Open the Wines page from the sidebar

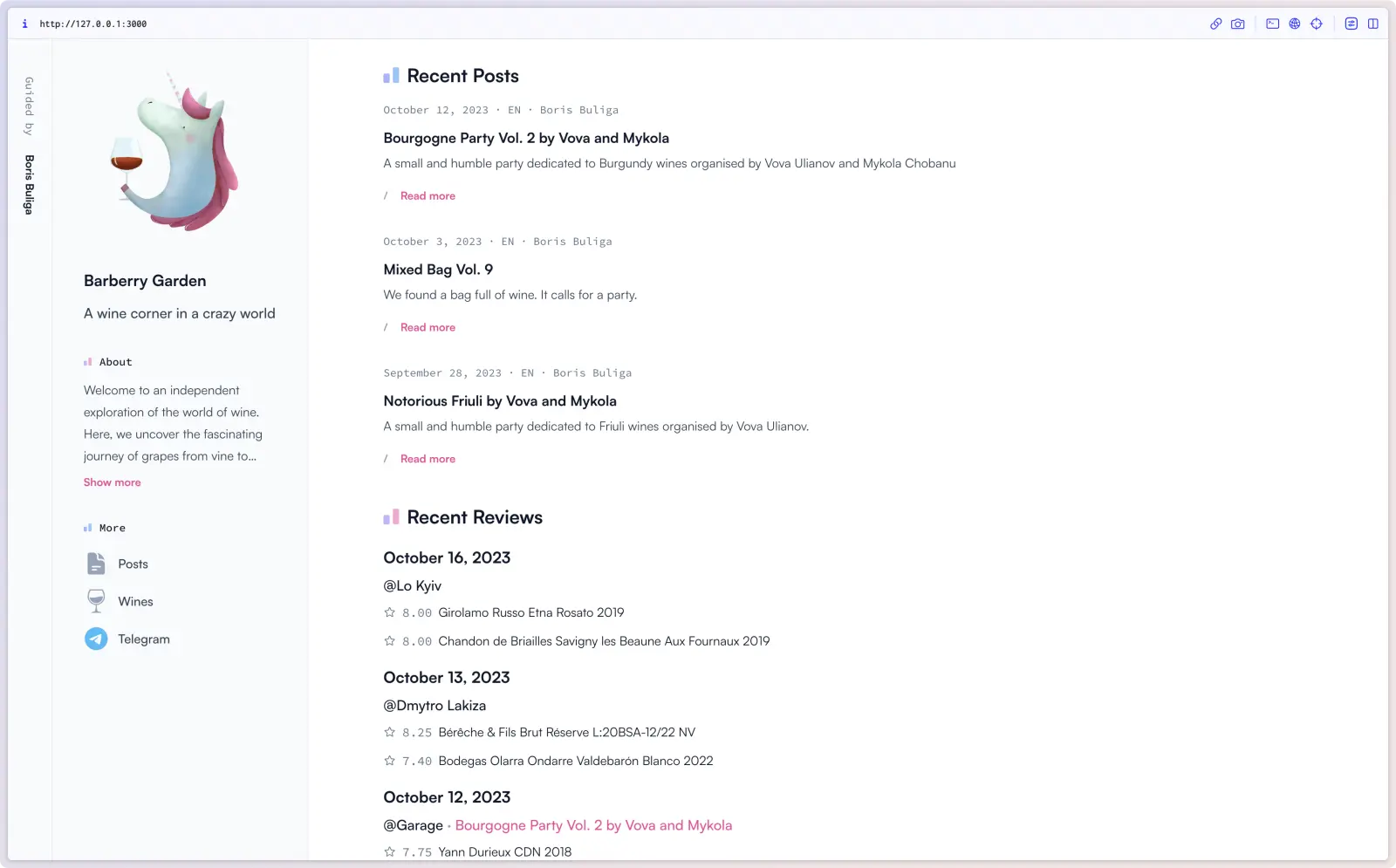pos(135,601)
